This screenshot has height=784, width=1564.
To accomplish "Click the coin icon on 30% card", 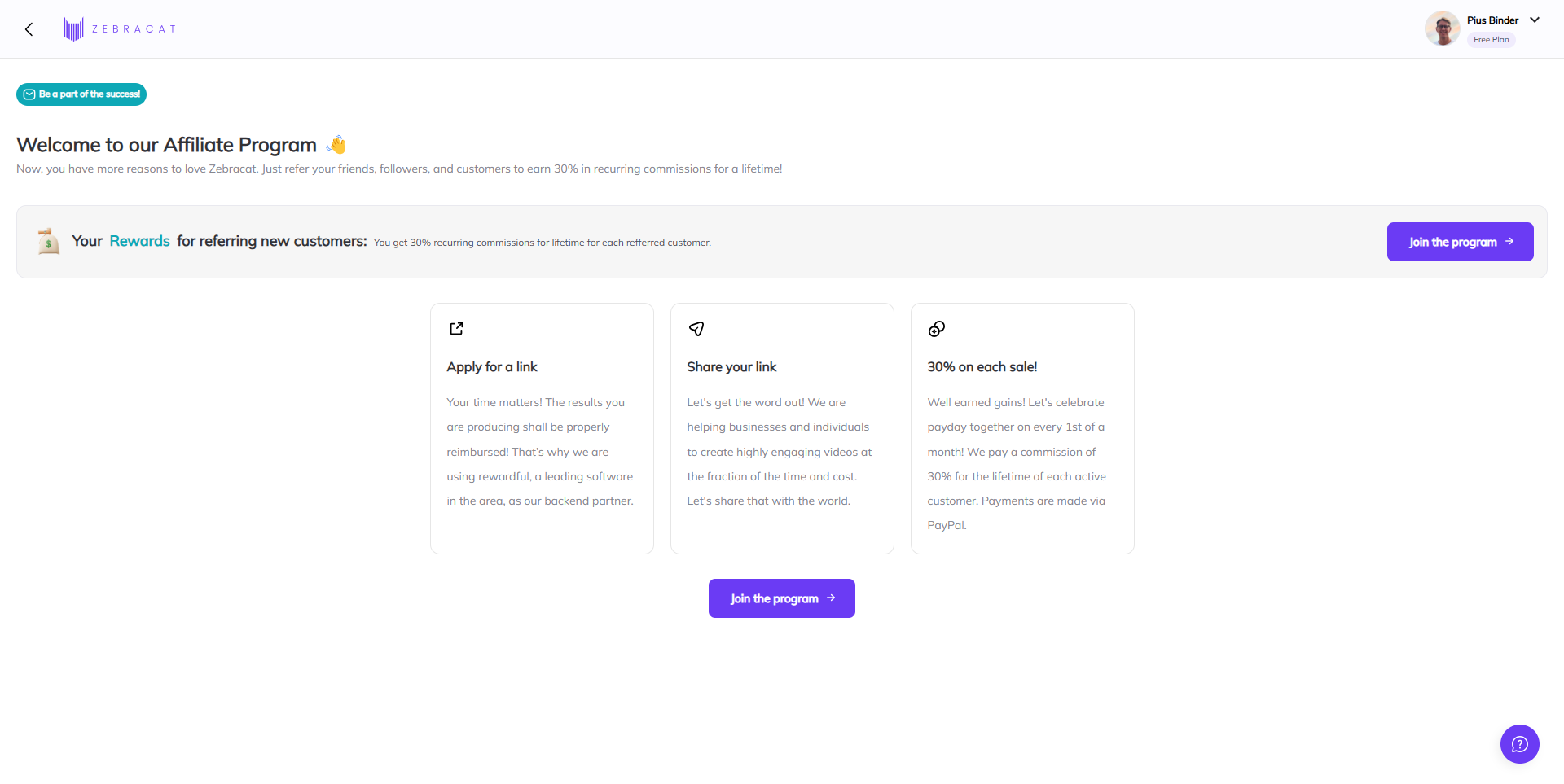I will coord(937,329).
